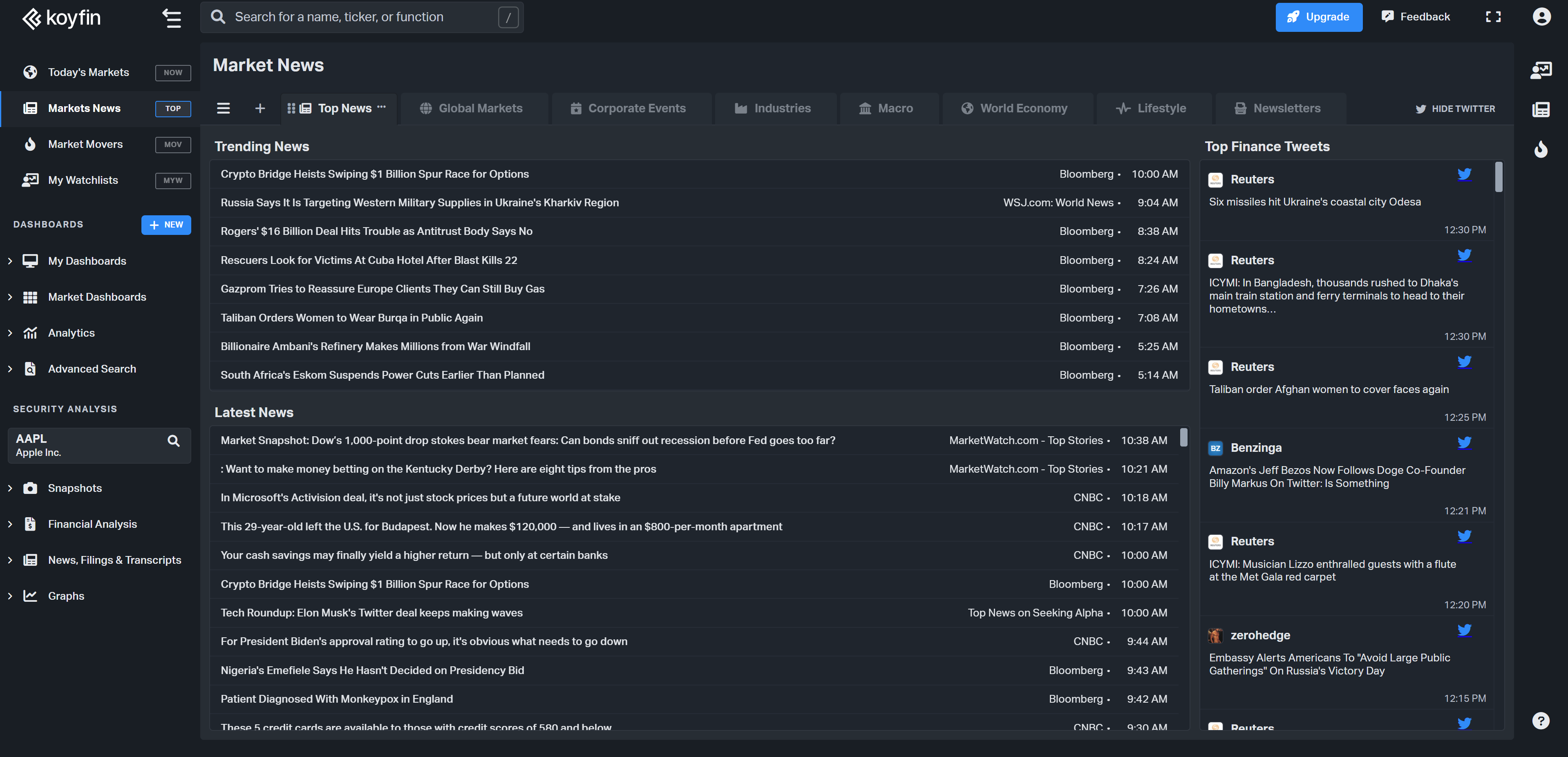Click the Top Finance Tweets scrollbar thumb
1568x757 pixels.
[1499, 176]
